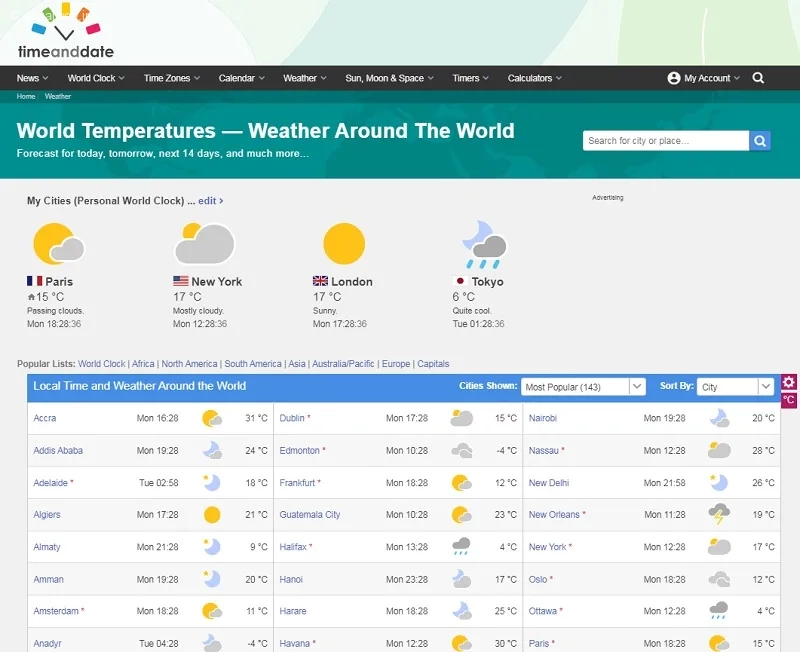Click the Weather breadcrumb link

[58, 96]
